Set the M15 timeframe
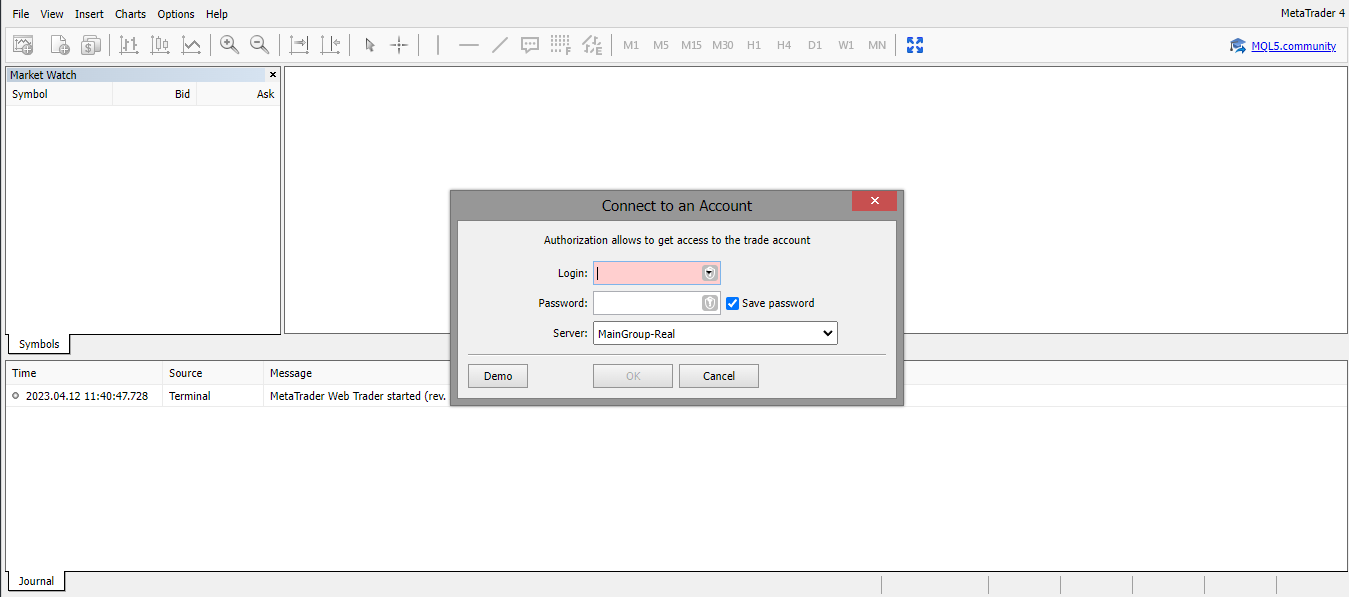1349x597 pixels. (691, 45)
